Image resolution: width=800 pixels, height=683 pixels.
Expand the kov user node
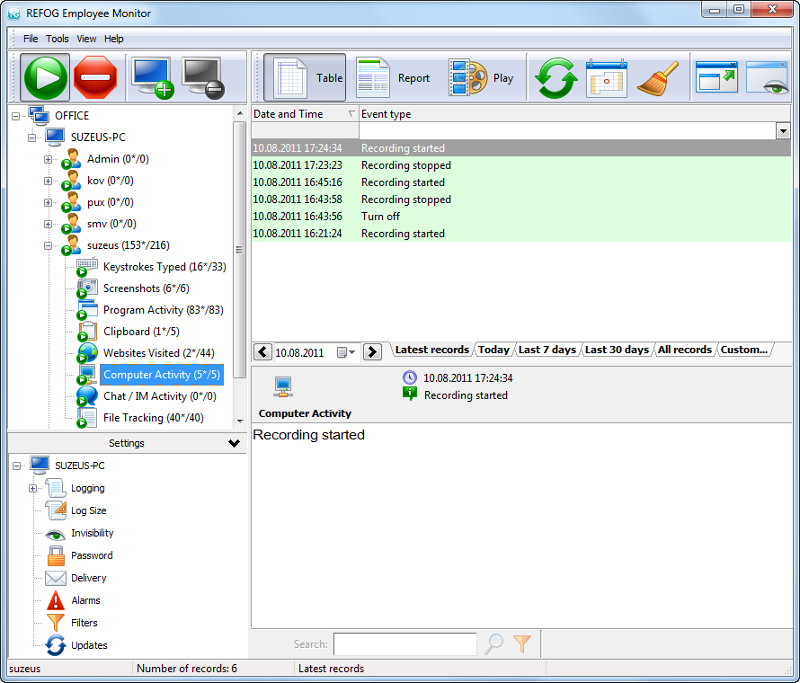(x=48, y=181)
